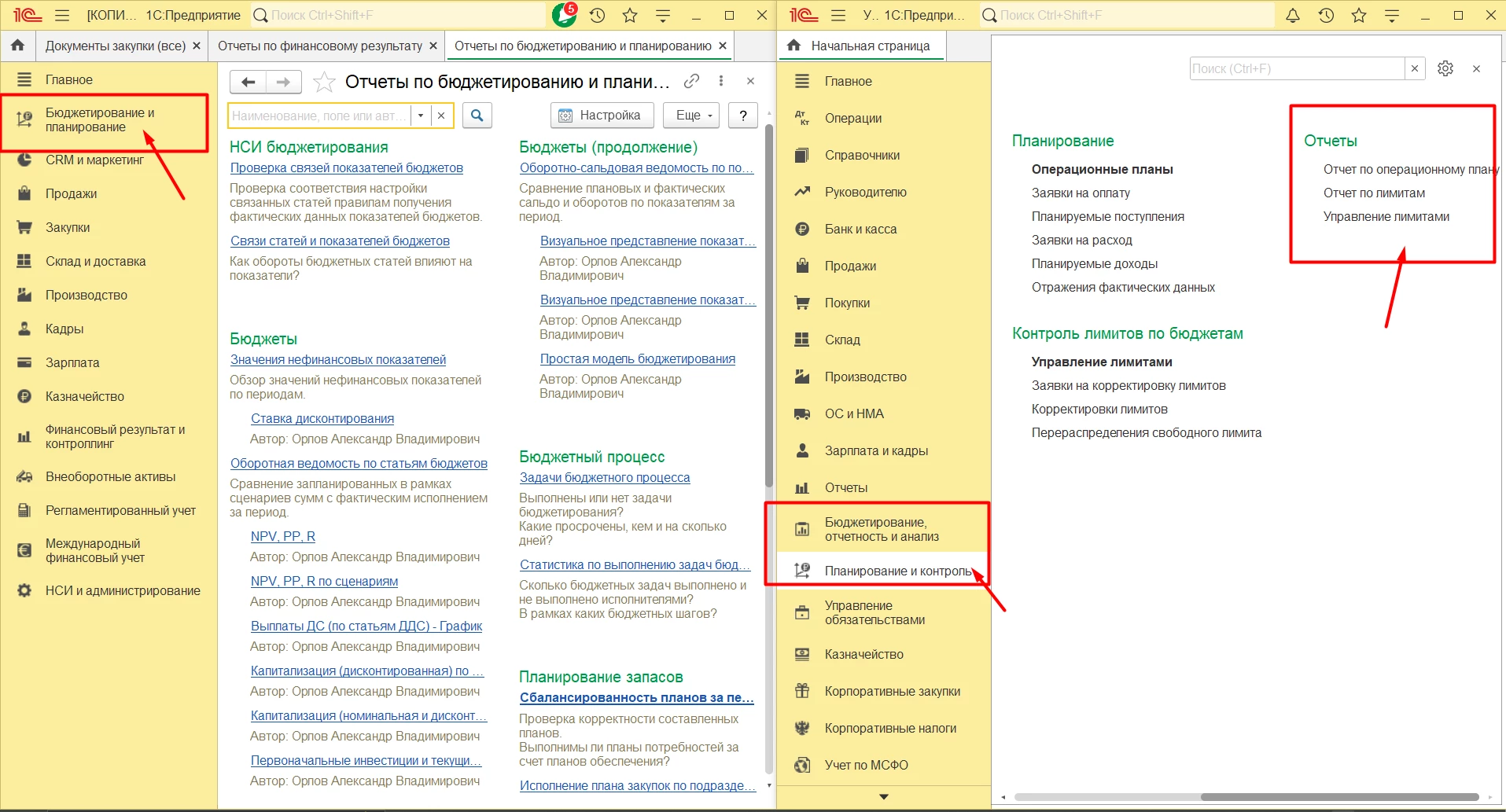This screenshot has width=1506, height=812.
Task: Close the Документы закупки (все) tab
Action: point(197,46)
